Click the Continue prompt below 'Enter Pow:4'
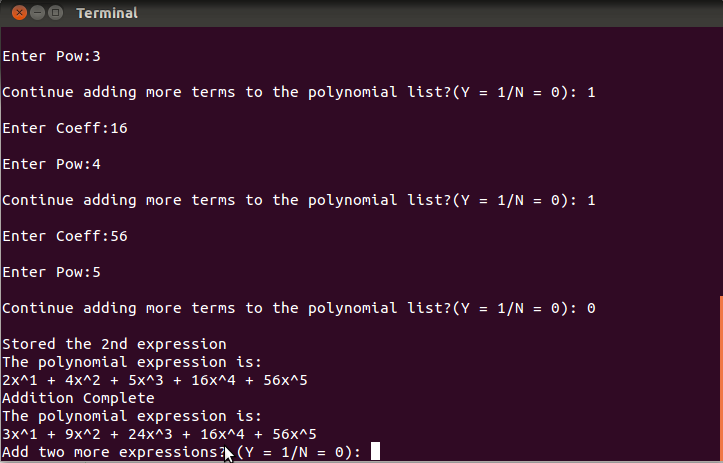 point(299,200)
